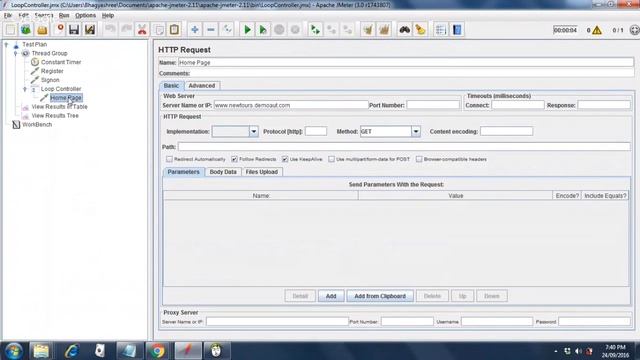Collapse the Thread Group tree node
Viewport: 640px width, 360px height.
16,53
